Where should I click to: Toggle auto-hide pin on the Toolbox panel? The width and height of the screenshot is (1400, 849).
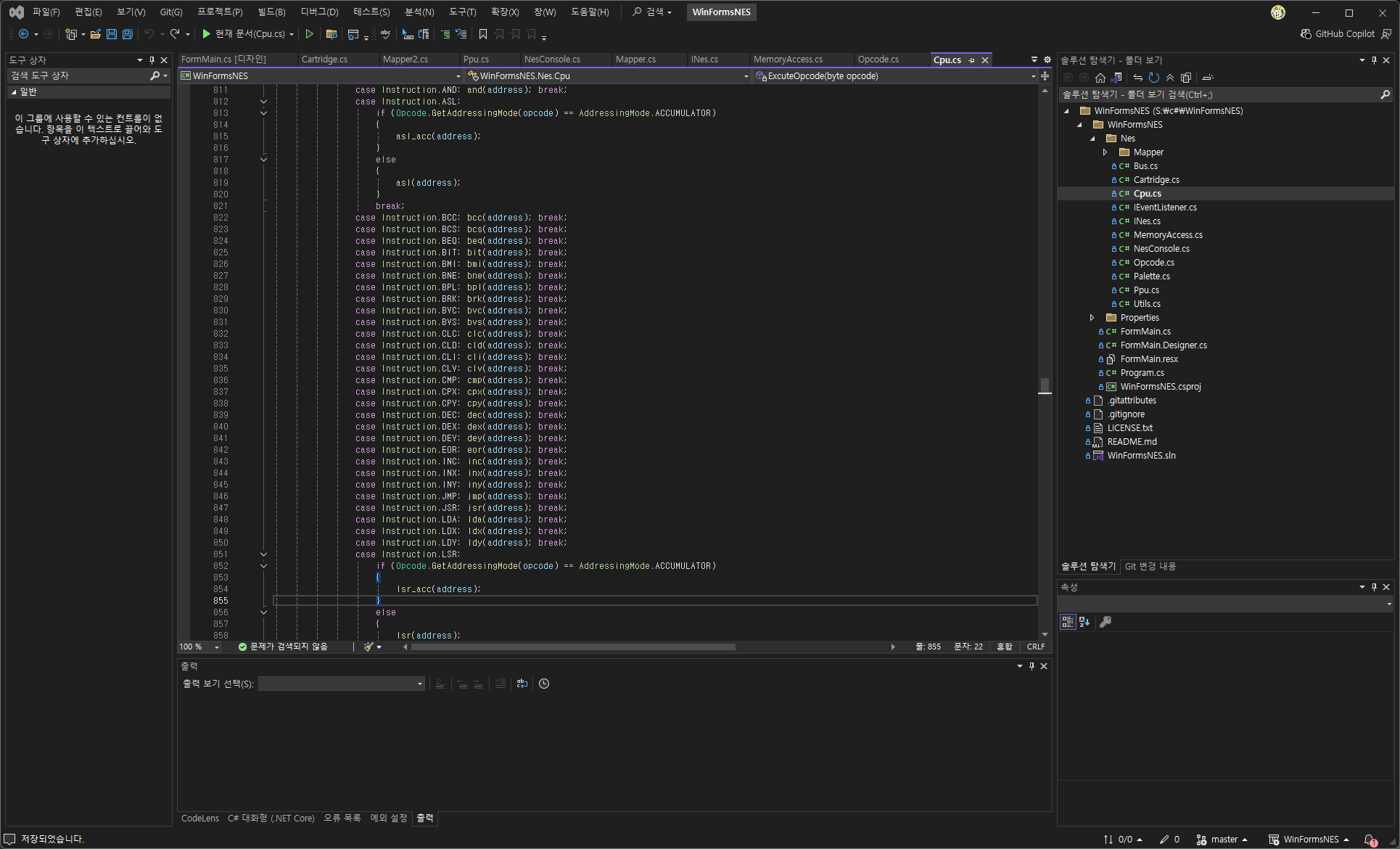coord(152,60)
